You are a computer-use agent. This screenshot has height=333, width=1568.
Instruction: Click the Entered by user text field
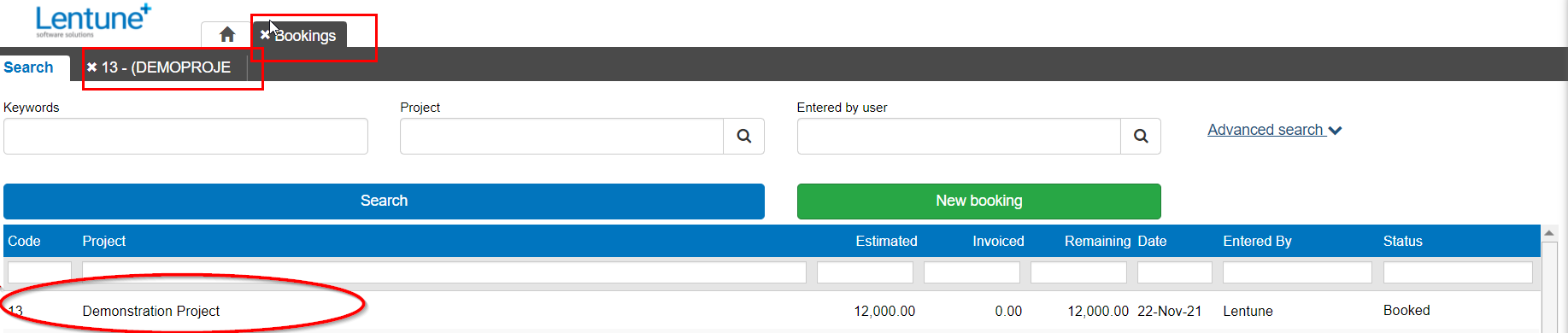point(959,137)
